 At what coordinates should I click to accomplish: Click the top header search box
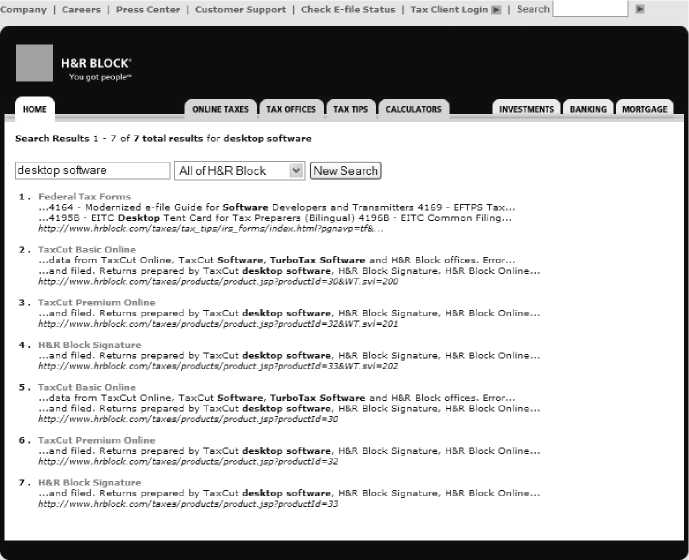tap(590, 9)
